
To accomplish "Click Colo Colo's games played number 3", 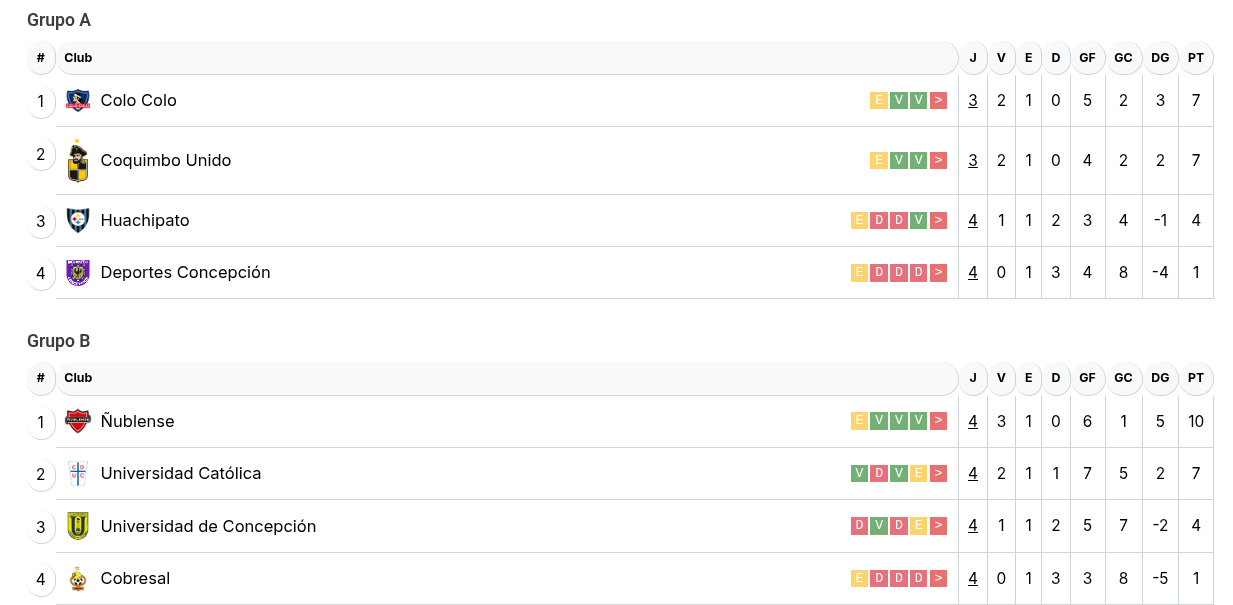I will tap(973, 100).
